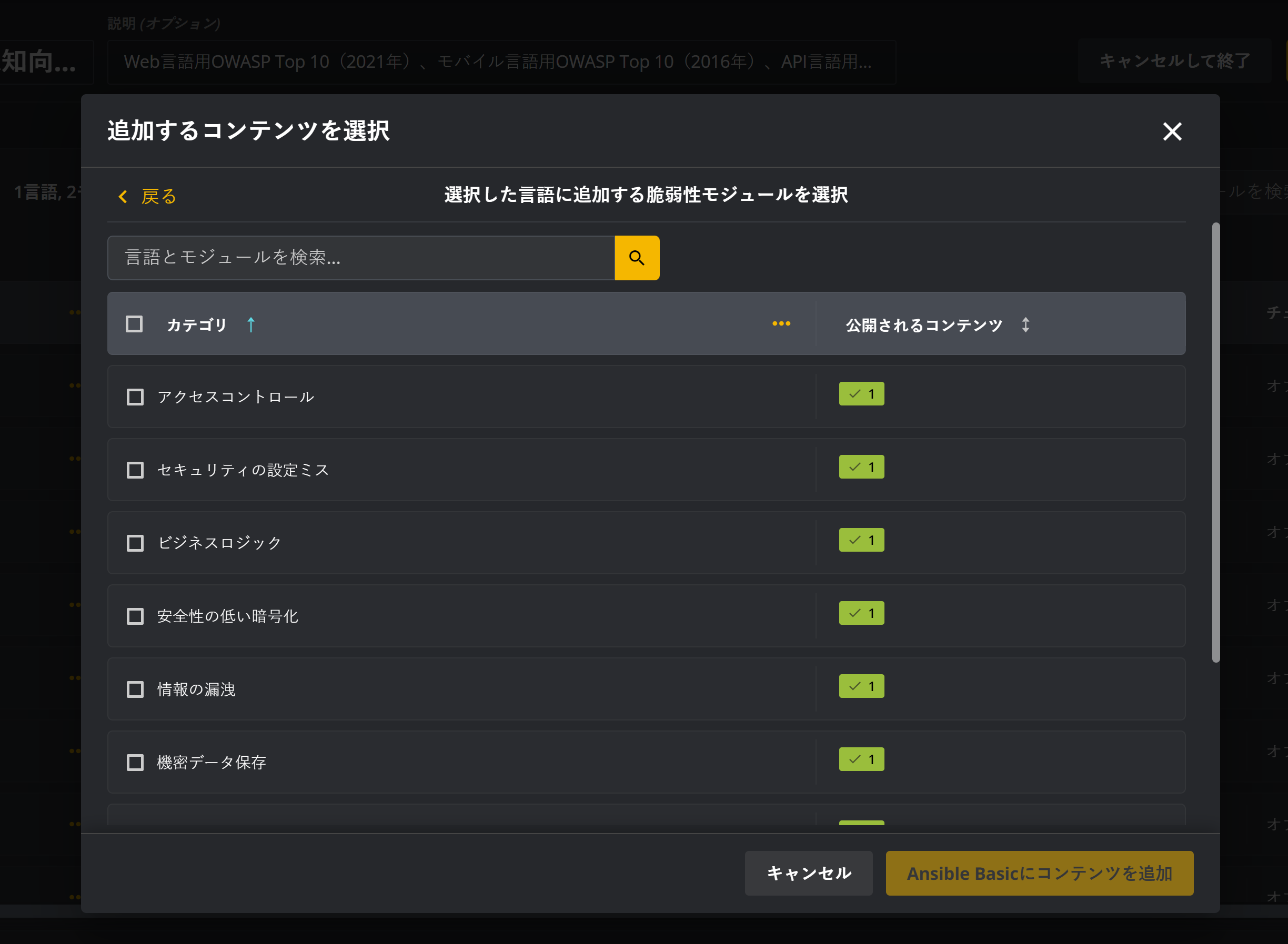The image size is (1288, 944).
Task: Click the yellow search magnifier button
Action: pyautogui.click(x=637, y=258)
